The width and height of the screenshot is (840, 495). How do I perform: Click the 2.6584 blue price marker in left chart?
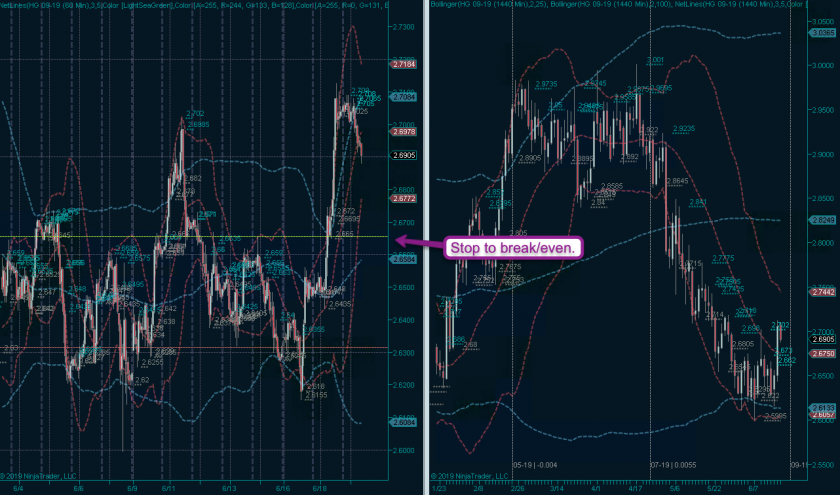404,260
